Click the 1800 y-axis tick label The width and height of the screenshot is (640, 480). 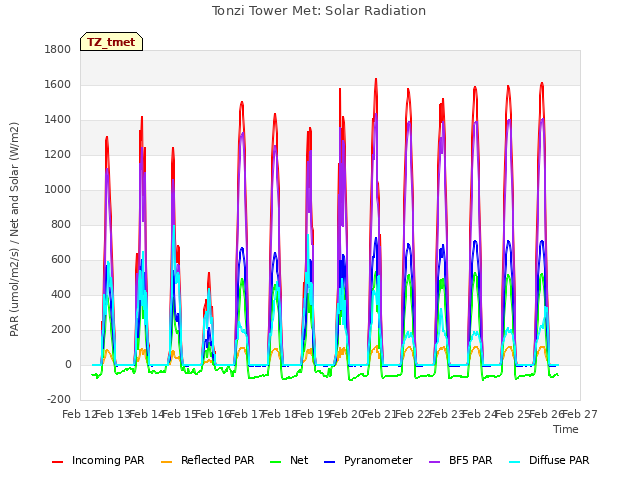58,49
